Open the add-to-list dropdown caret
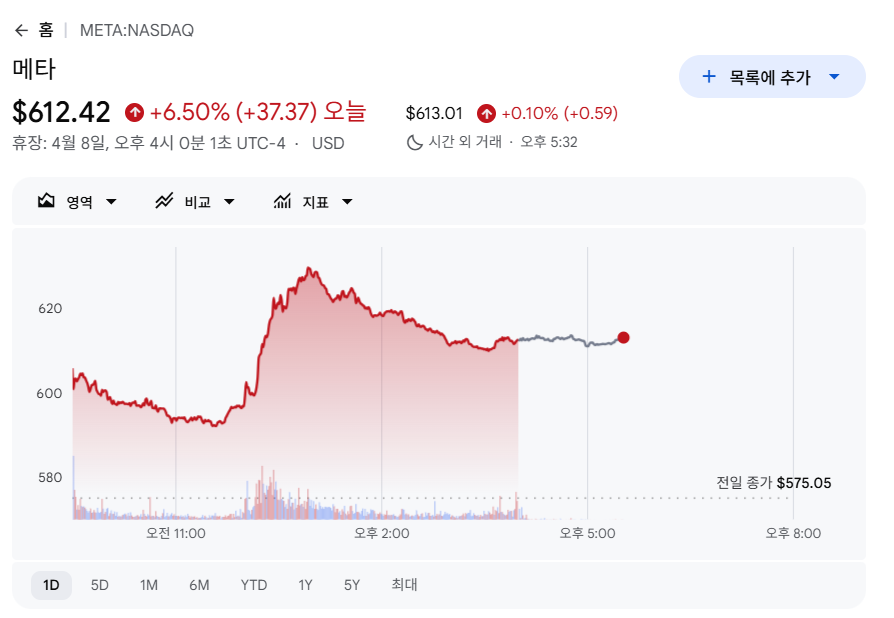The width and height of the screenshot is (894, 618). [x=834, y=77]
